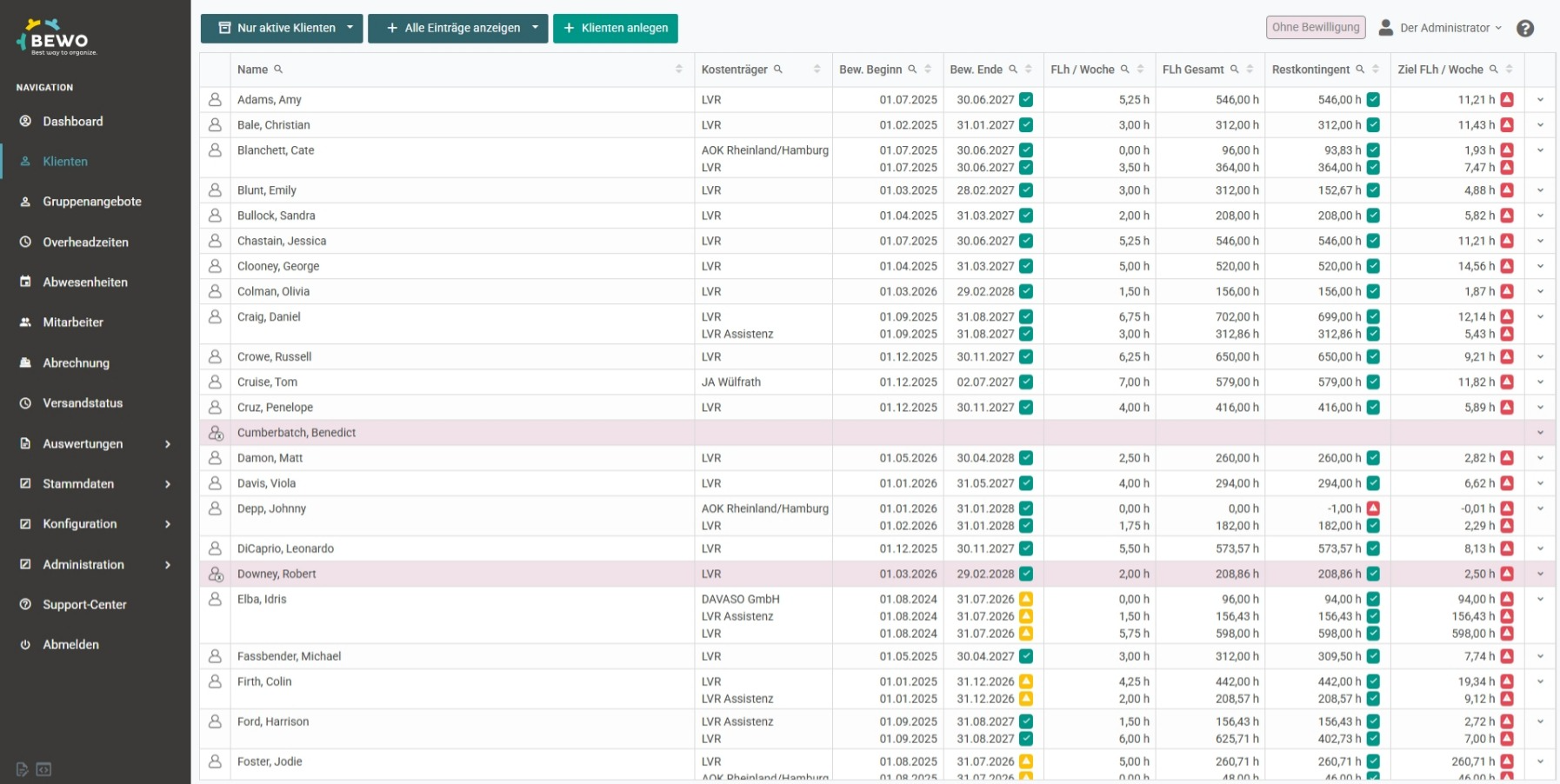Click green check beside Blunt 28.02.2027
This screenshot has width=1560, height=784.
pos(1026,190)
